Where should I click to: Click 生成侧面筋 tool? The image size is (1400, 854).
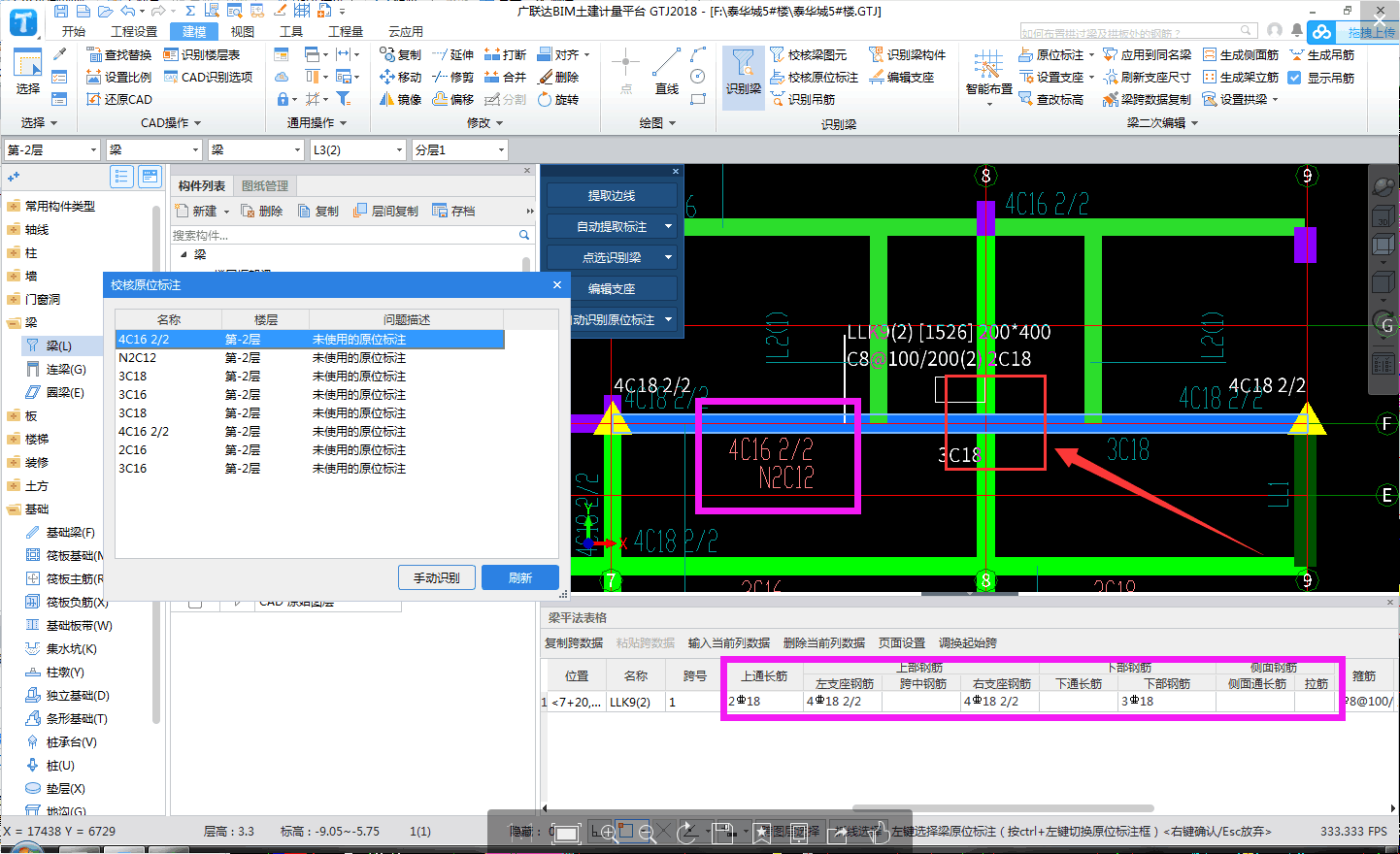click(1241, 54)
